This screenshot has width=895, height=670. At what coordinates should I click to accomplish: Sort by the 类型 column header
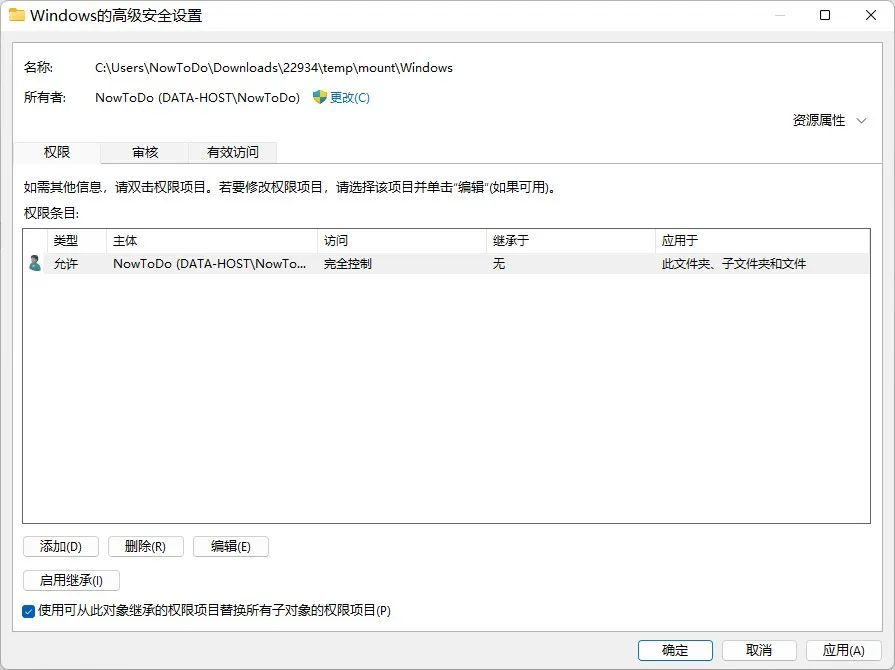(76, 241)
